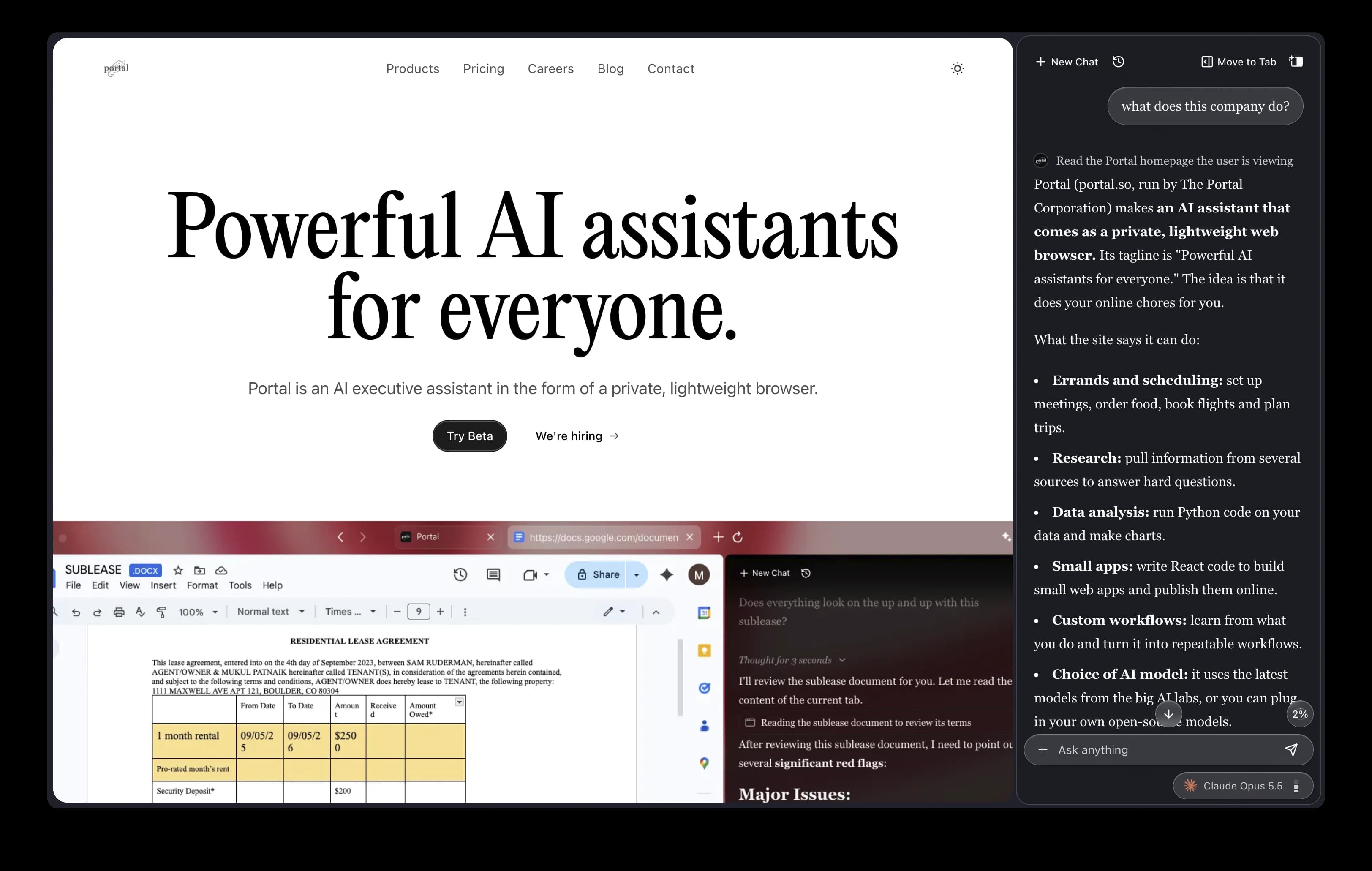Image resolution: width=1372 pixels, height=871 pixels.
Task: Open the Help menu in Google Docs
Action: click(272, 585)
